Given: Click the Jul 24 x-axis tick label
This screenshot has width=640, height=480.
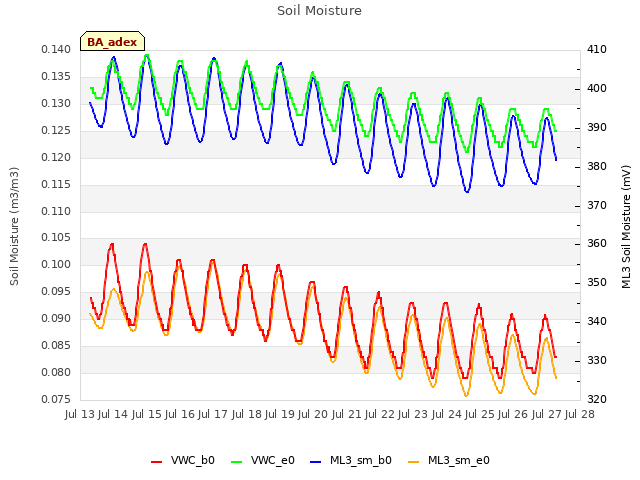Looking at the screenshot, I should tap(446, 414).
